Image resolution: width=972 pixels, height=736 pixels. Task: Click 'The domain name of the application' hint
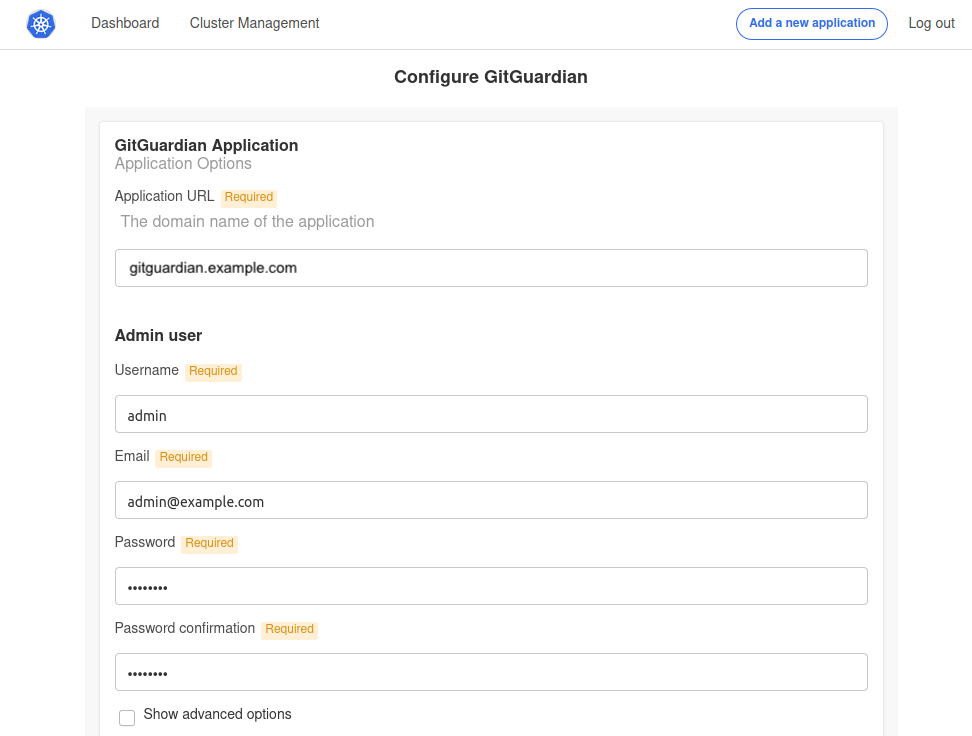pyautogui.click(x=247, y=221)
